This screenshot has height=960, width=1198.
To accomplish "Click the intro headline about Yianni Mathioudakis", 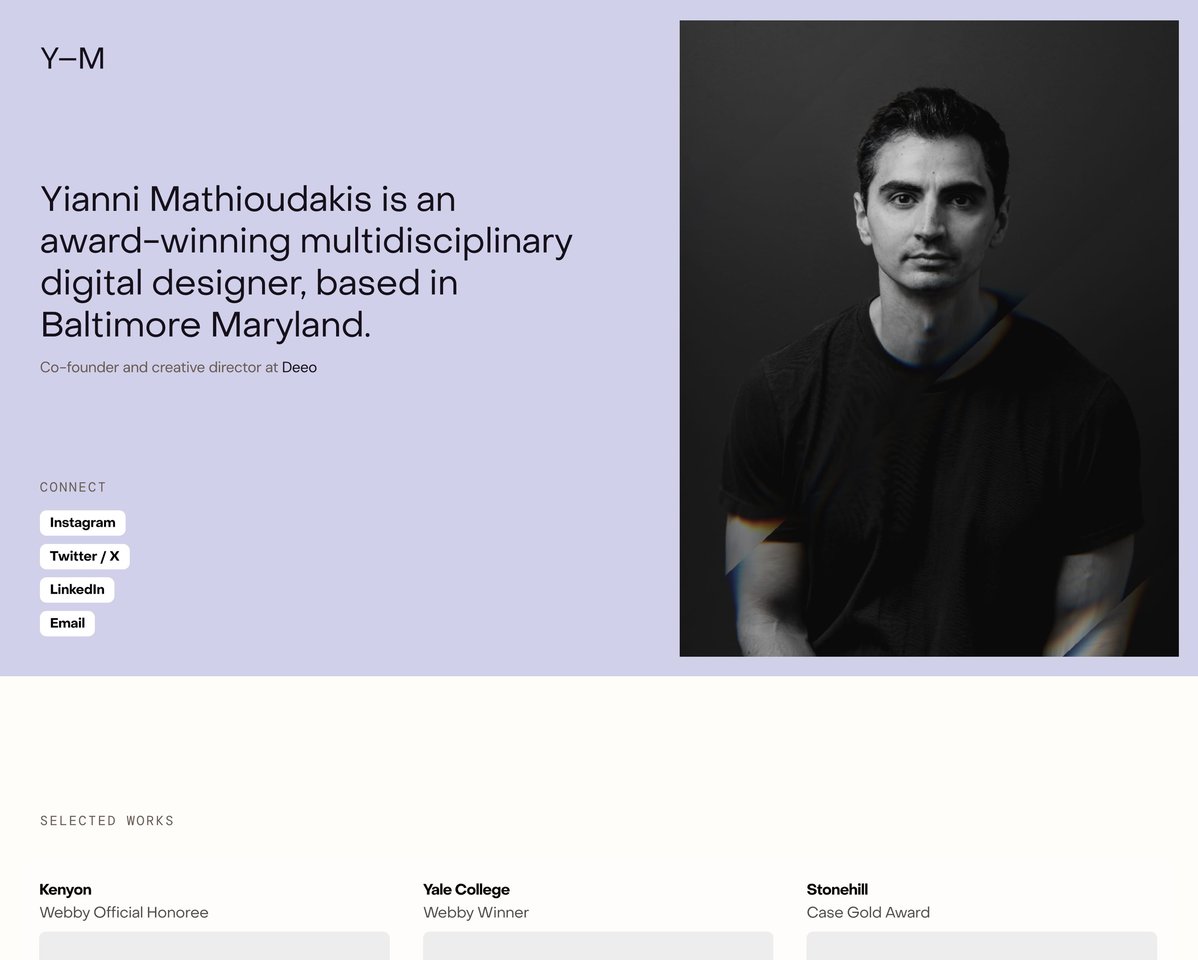I will point(305,261).
